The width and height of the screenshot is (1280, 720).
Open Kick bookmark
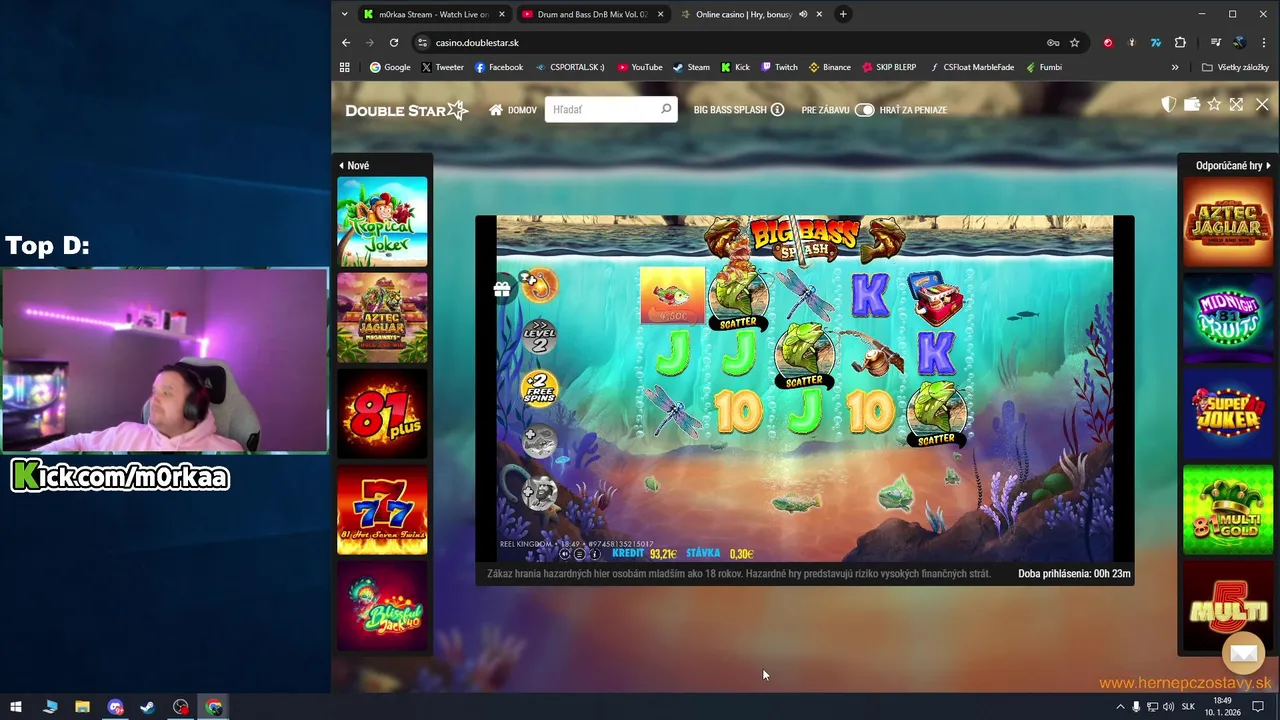(735, 67)
